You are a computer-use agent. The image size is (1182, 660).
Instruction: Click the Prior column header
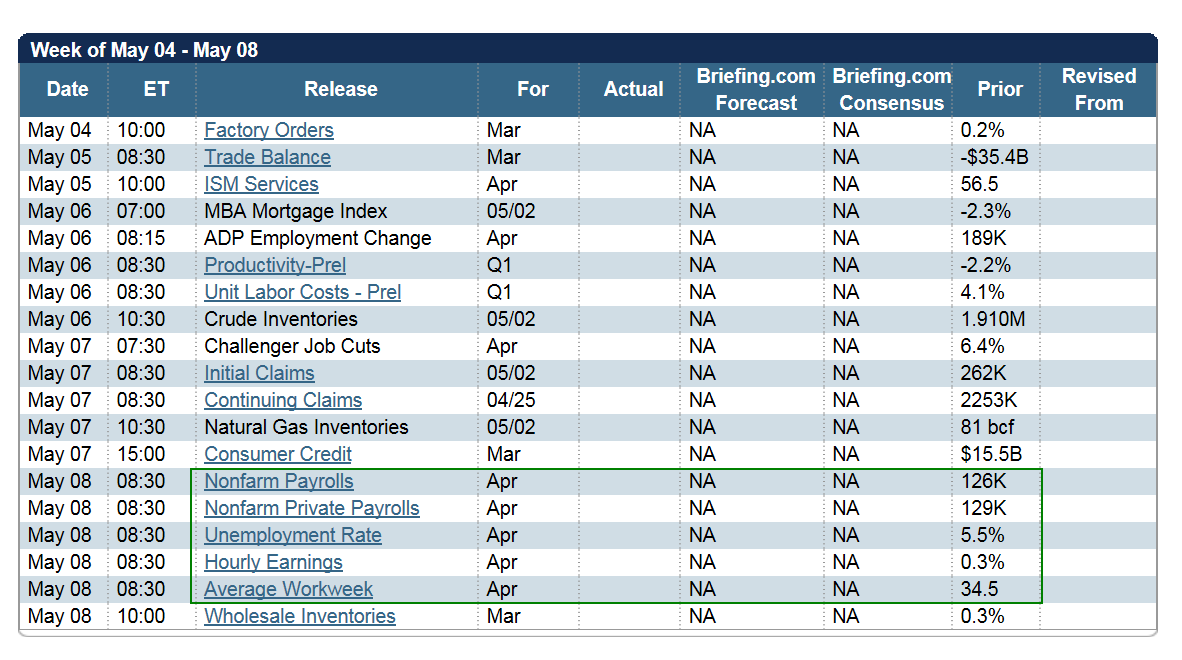point(1000,90)
